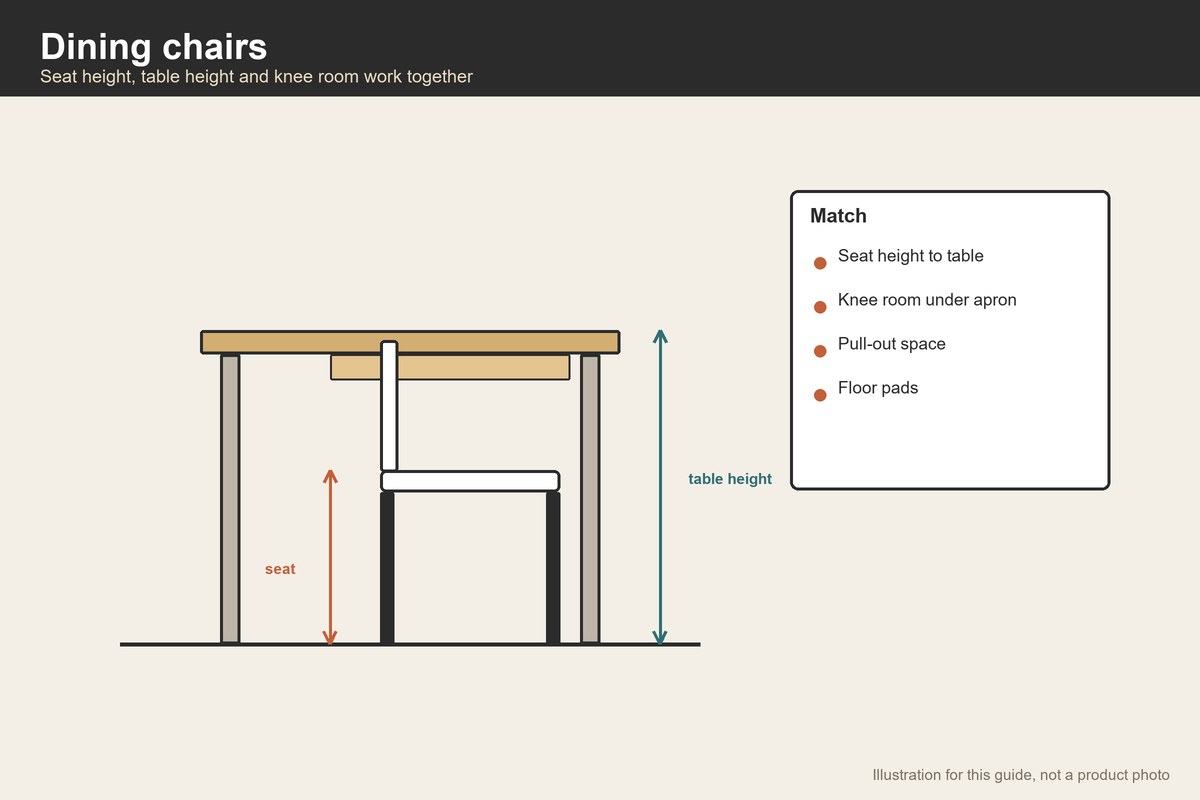This screenshot has height=800, width=1200.
Task: Click the 'Illustration for this guide' footnote
Action: coord(1021,775)
